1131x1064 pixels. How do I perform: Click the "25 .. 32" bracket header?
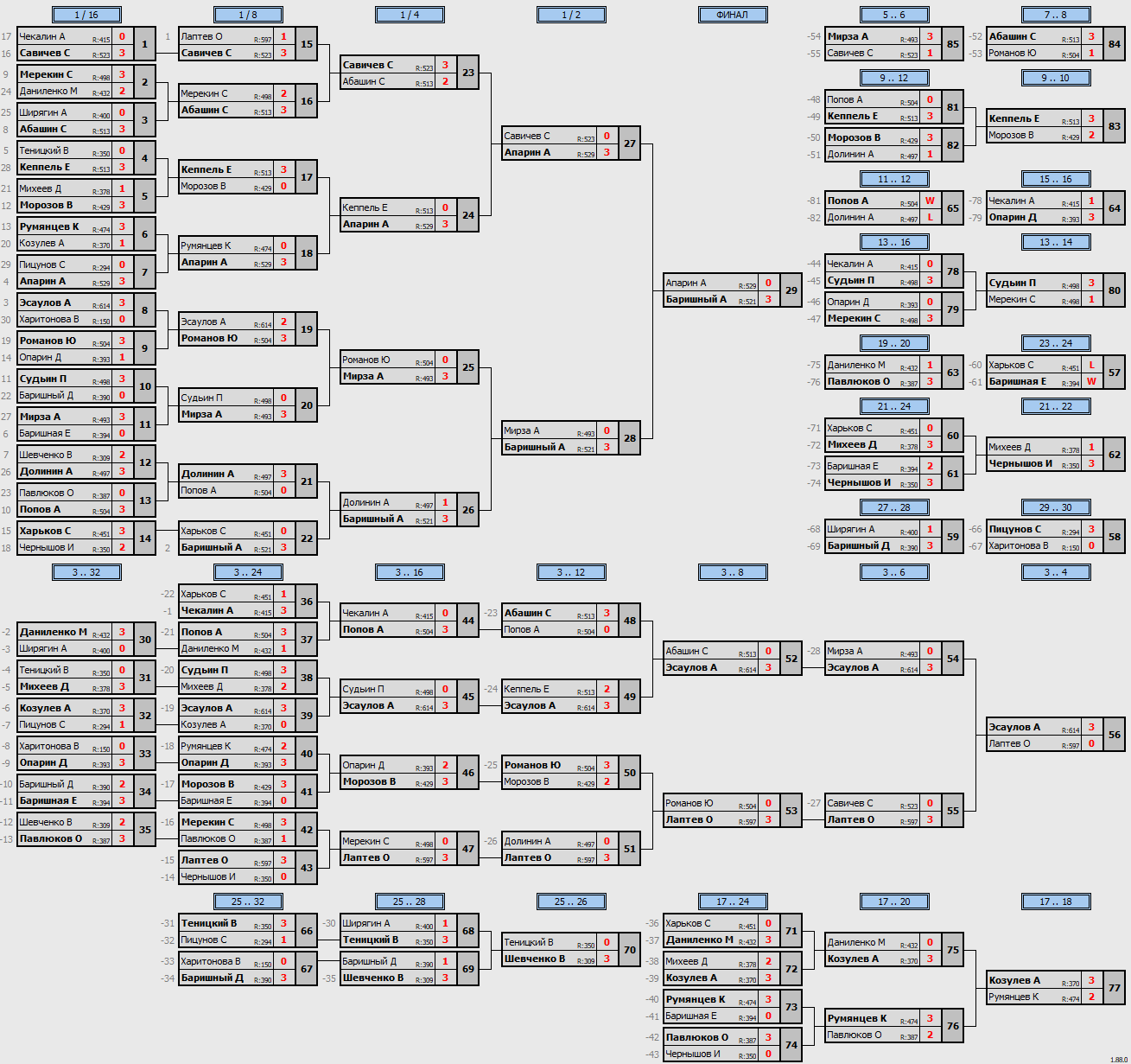click(248, 902)
